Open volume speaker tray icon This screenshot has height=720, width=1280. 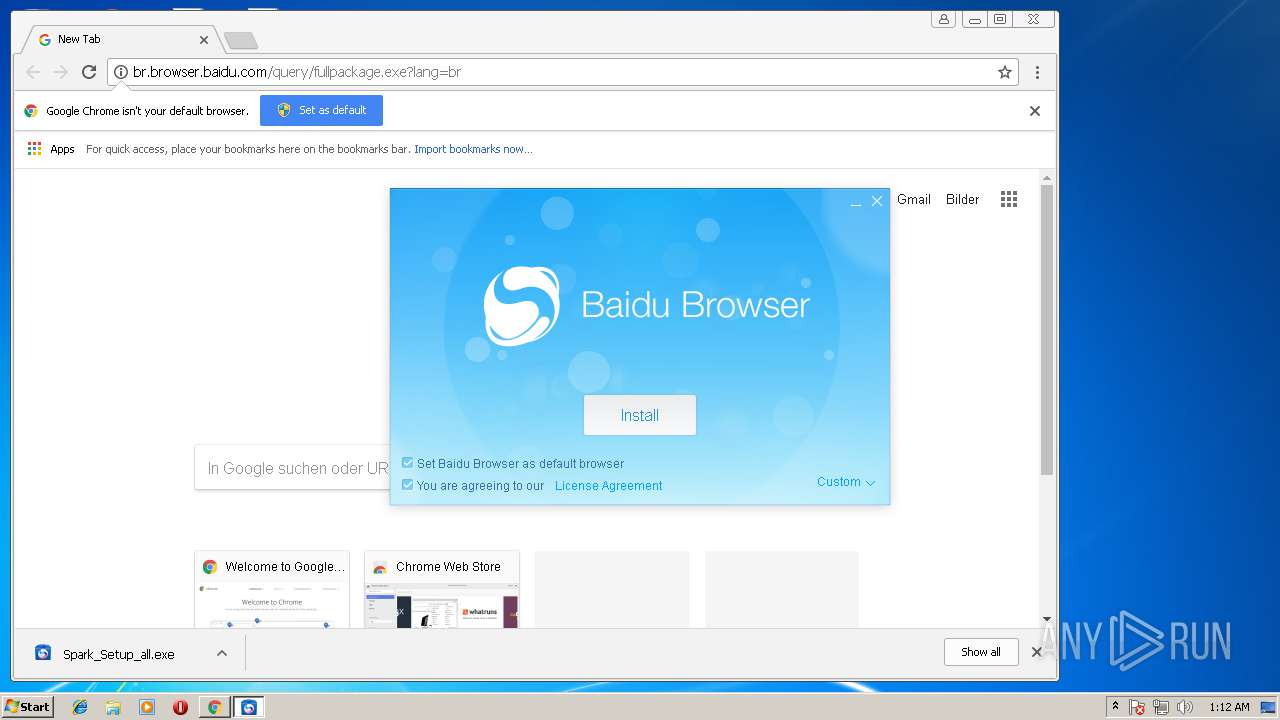[1185, 707]
